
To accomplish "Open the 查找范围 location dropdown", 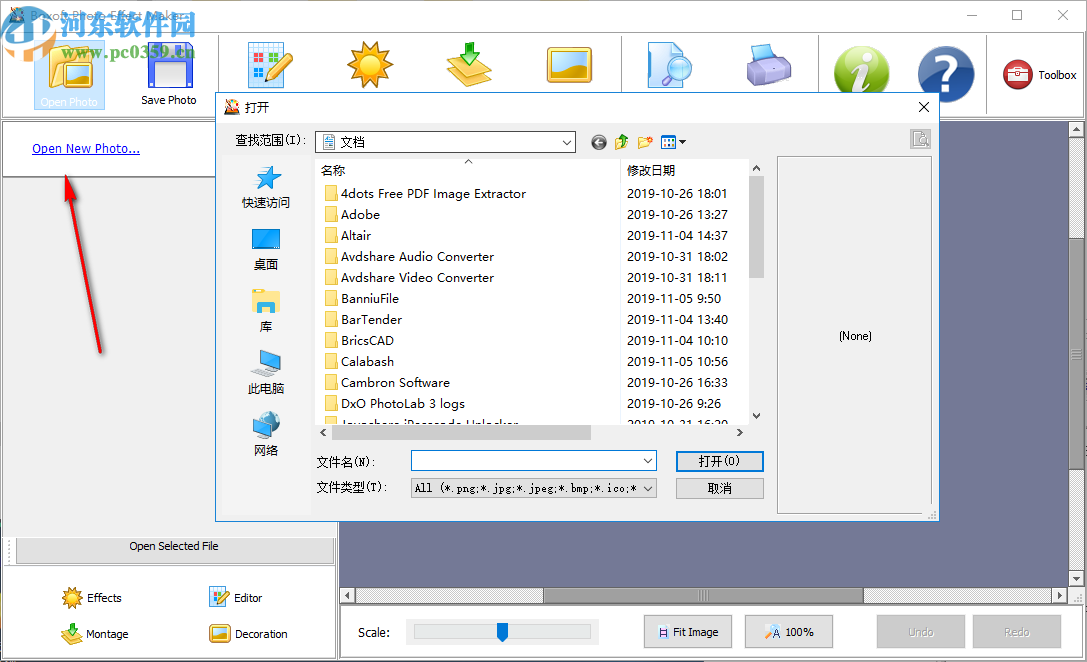I will 566,142.
